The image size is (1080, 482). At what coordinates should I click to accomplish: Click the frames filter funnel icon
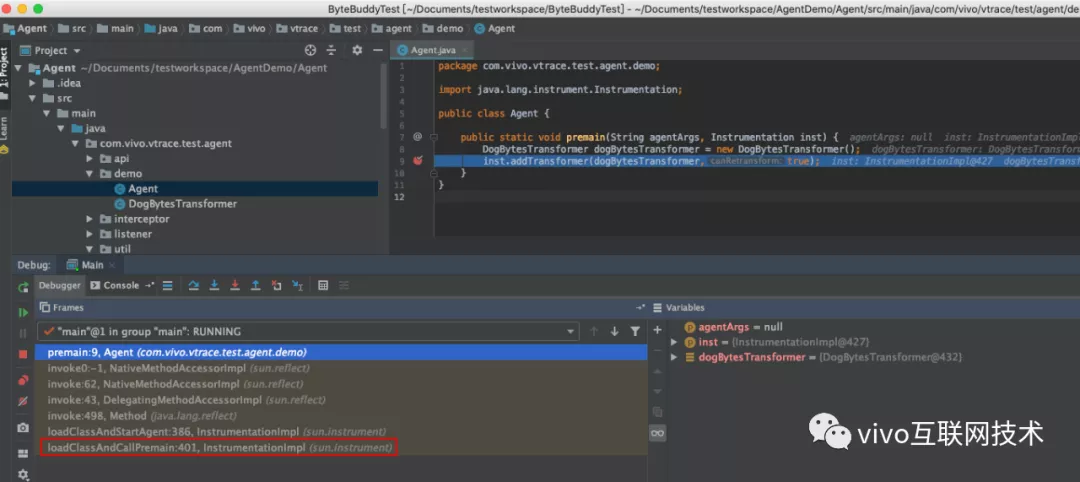click(x=635, y=331)
